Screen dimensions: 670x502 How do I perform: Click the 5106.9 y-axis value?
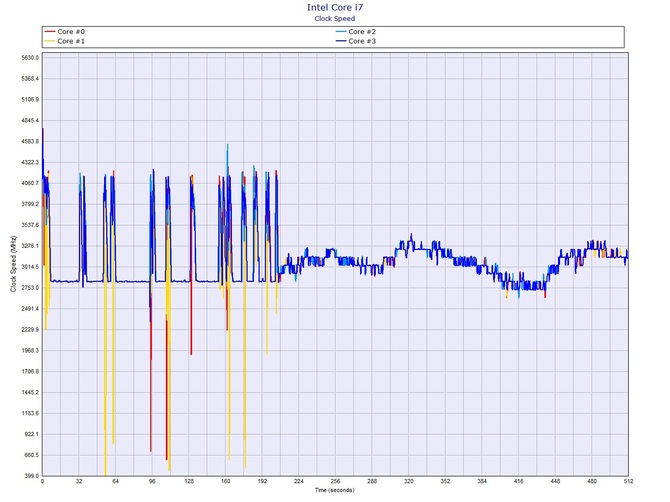click(30, 100)
